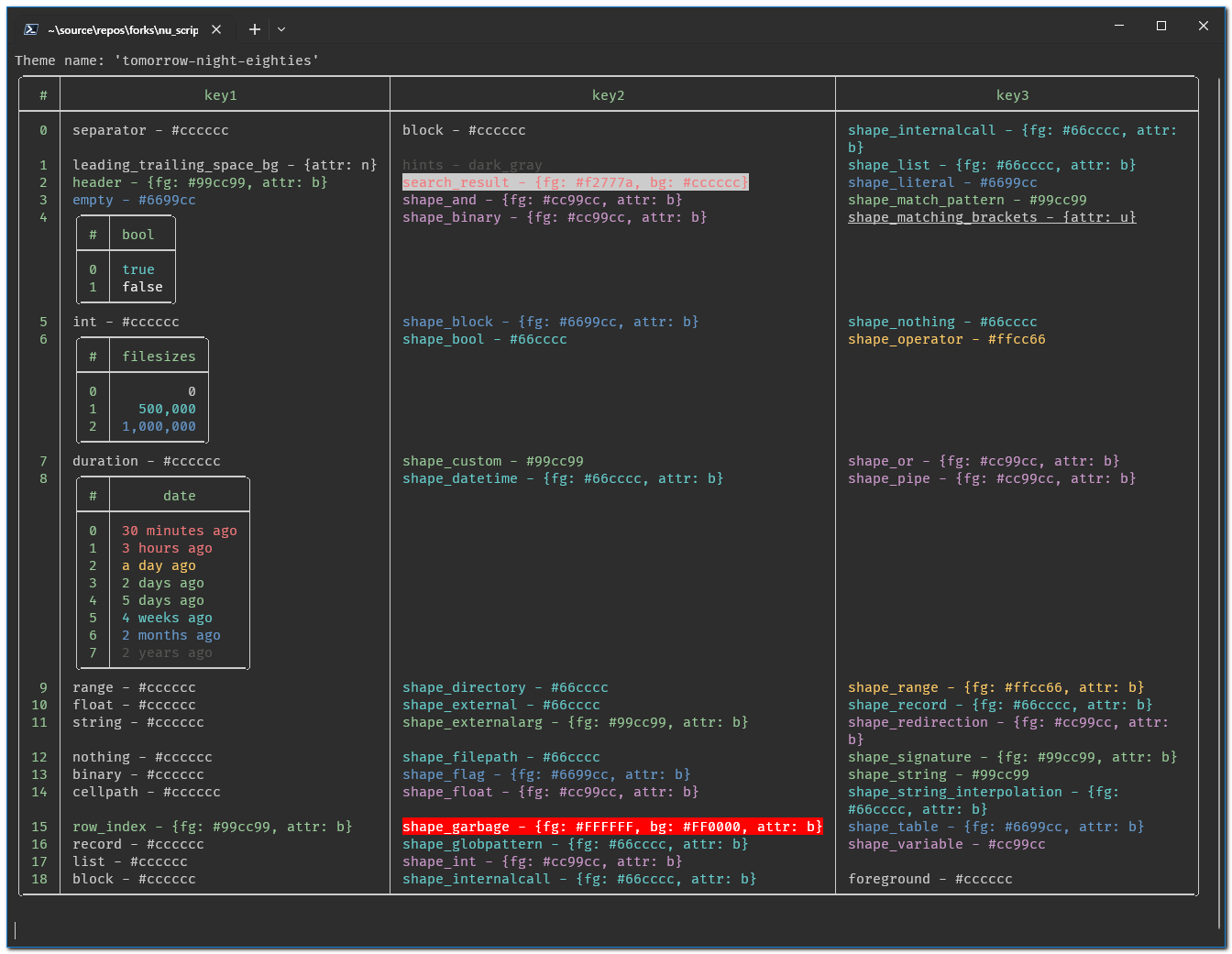Click the key2 column header
This screenshot has height=954, width=1232.
click(x=609, y=95)
